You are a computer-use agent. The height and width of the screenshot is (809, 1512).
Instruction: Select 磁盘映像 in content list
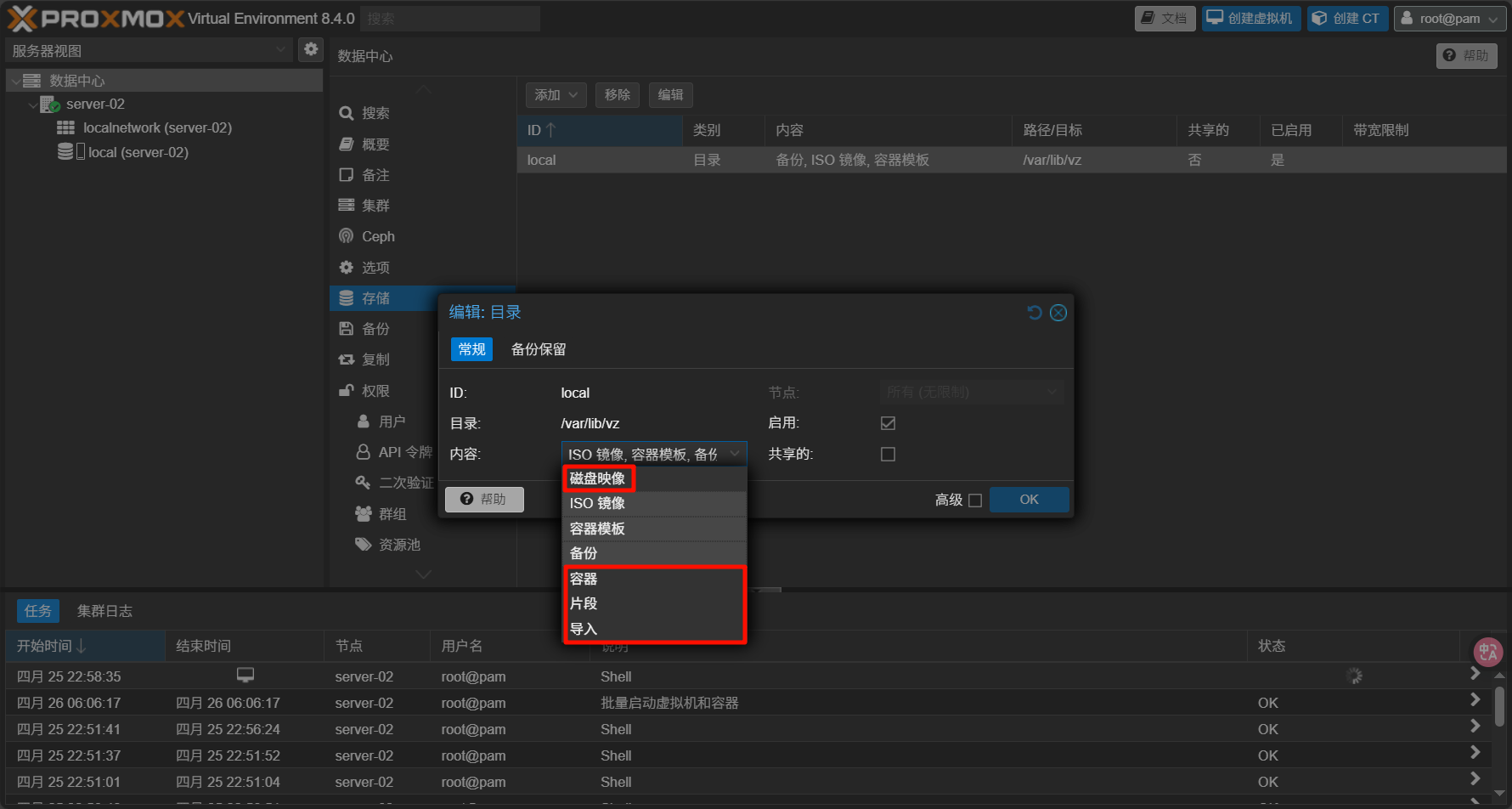pyautogui.click(x=598, y=478)
